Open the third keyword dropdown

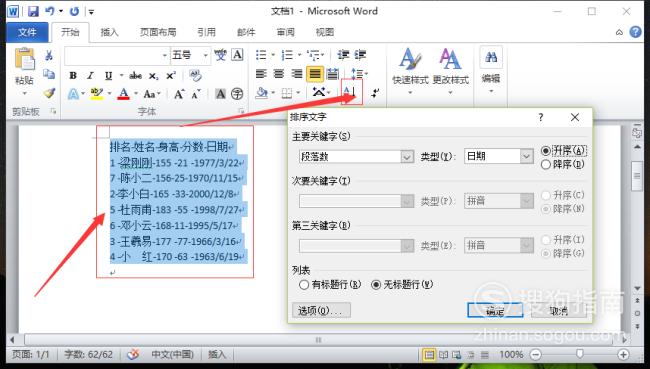pyautogui.click(x=407, y=245)
